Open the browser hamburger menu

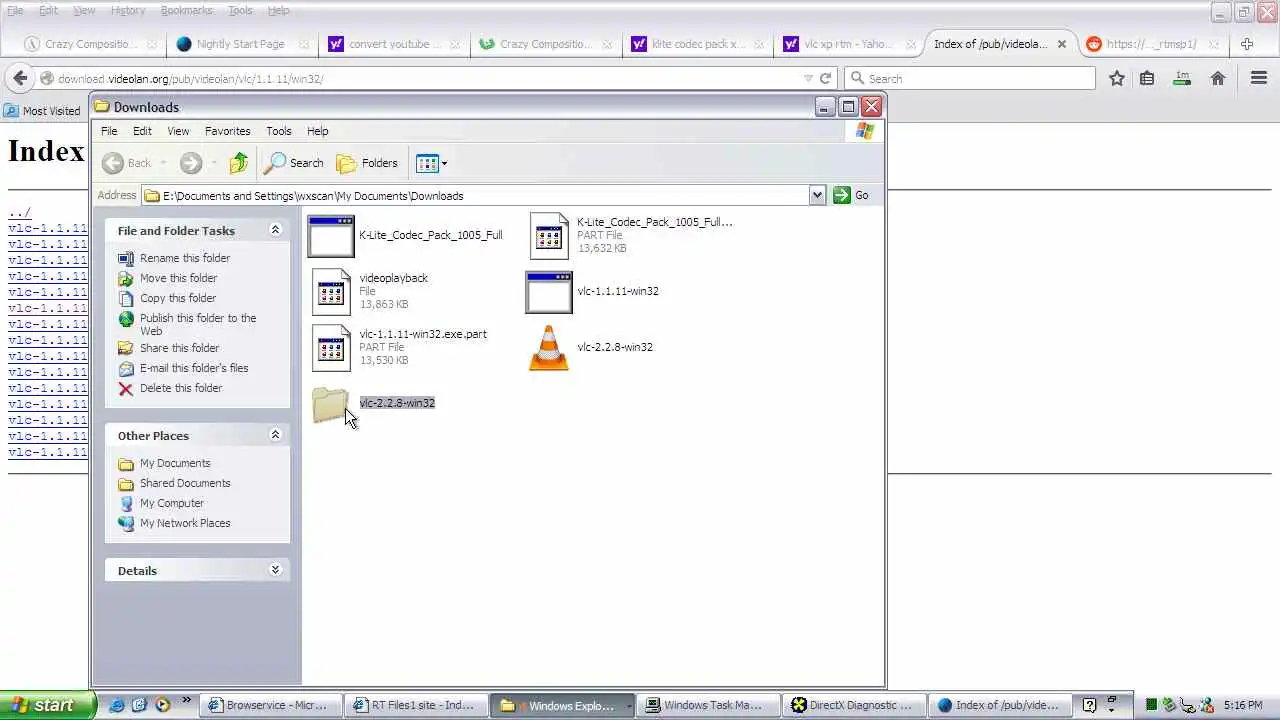tap(1258, 78)
